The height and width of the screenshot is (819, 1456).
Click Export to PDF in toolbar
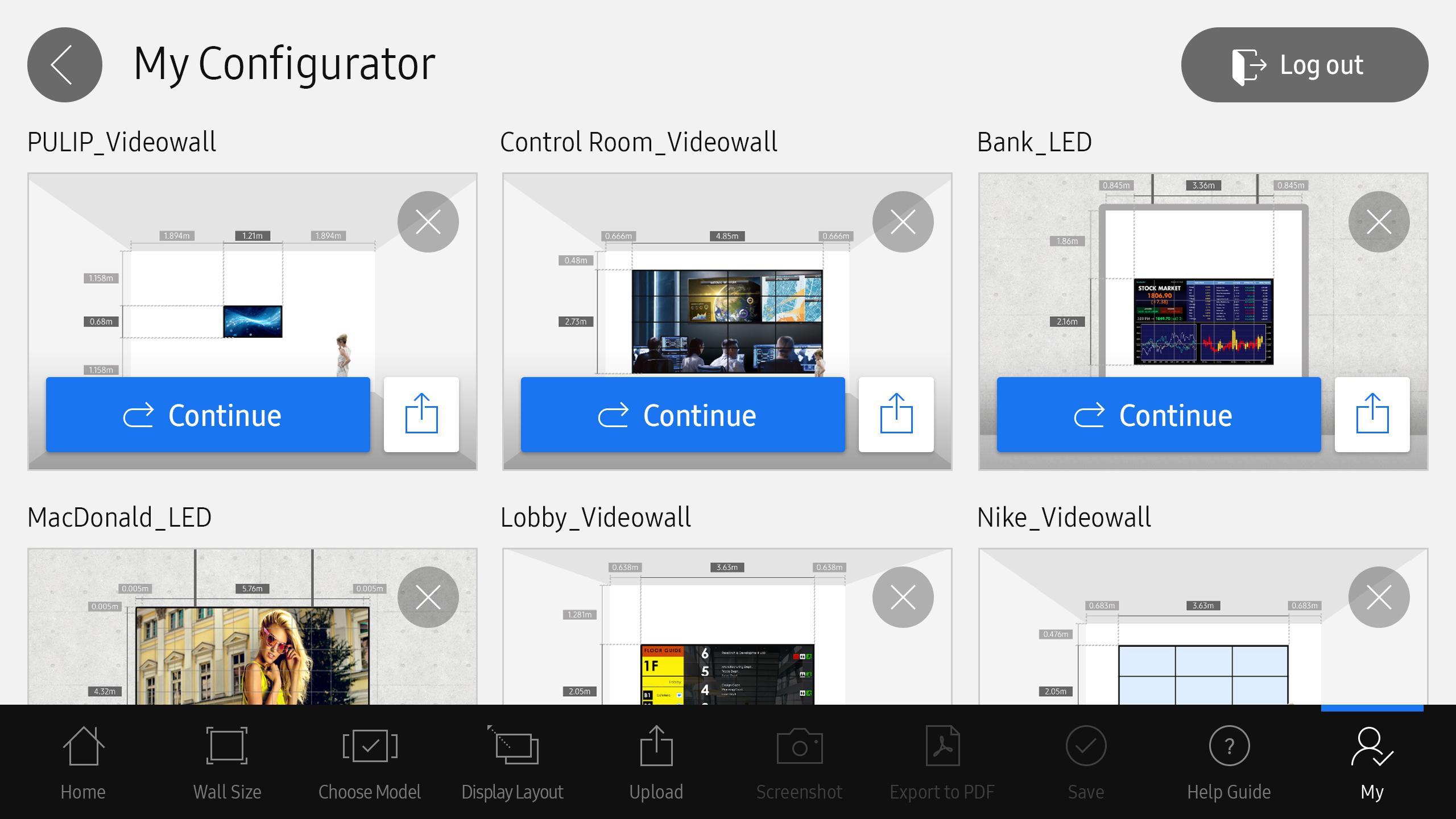click(x=942, y=763)
